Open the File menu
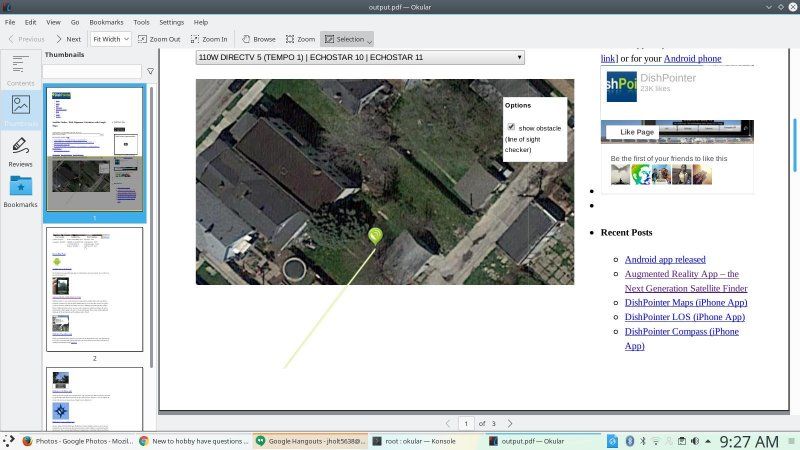This screenshot has height=450, width=800. pos(10,22)
